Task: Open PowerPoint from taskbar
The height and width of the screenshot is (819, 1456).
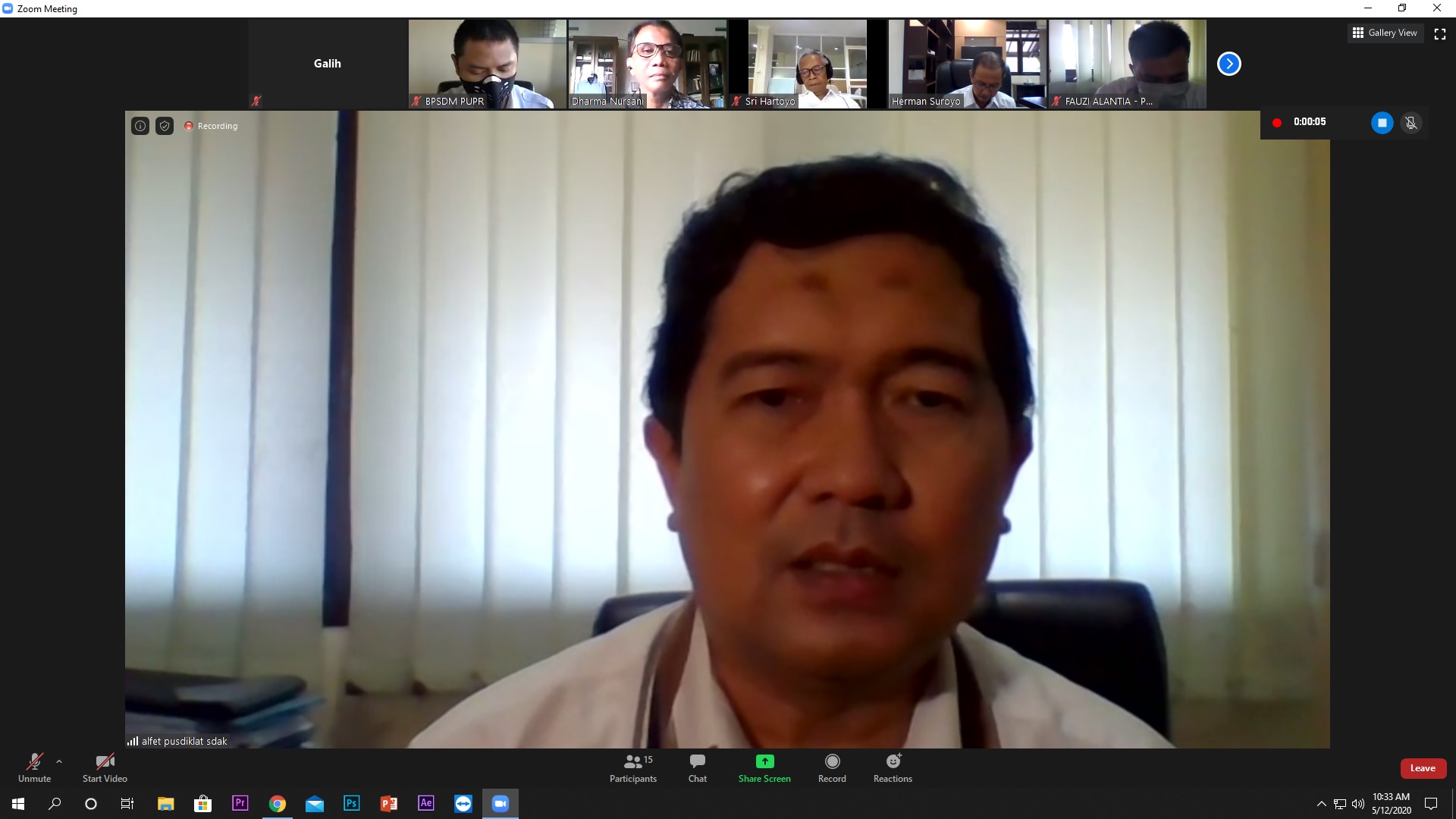Action: (388, 803)
